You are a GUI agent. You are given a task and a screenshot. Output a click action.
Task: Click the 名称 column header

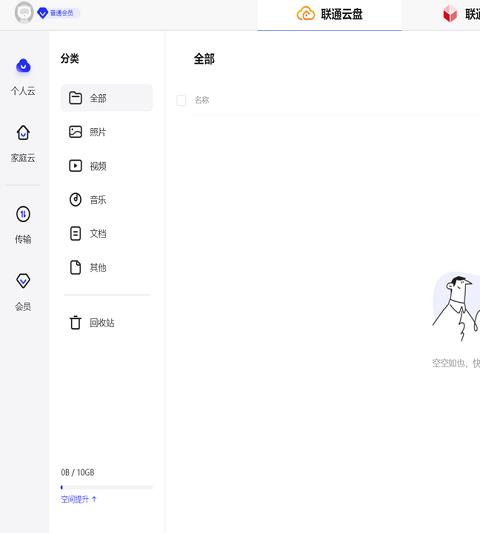click(x=202, y=100)
